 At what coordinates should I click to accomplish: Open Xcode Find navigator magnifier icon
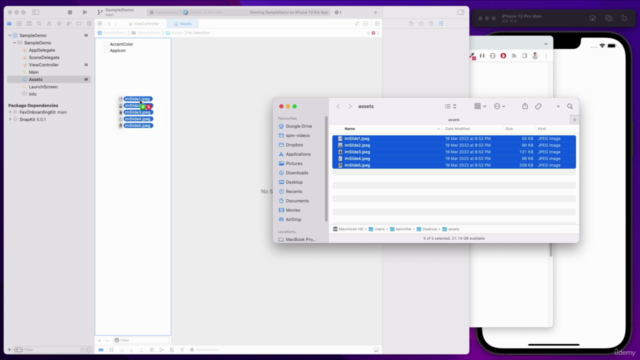pyautogui.click(x=39, y=24)
